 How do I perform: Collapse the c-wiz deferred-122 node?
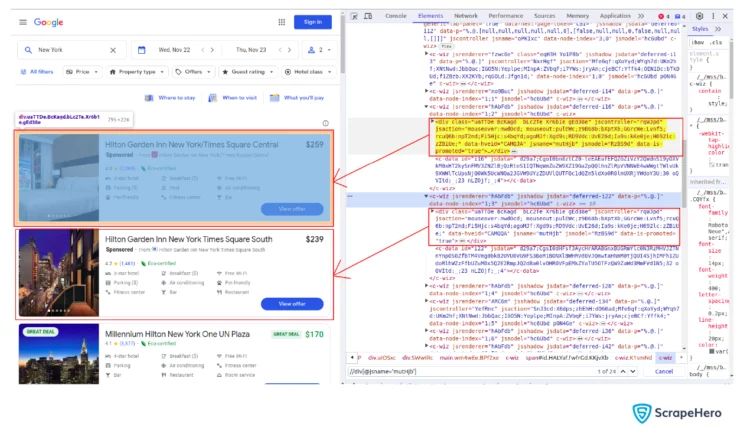click(x=426, y=196)
